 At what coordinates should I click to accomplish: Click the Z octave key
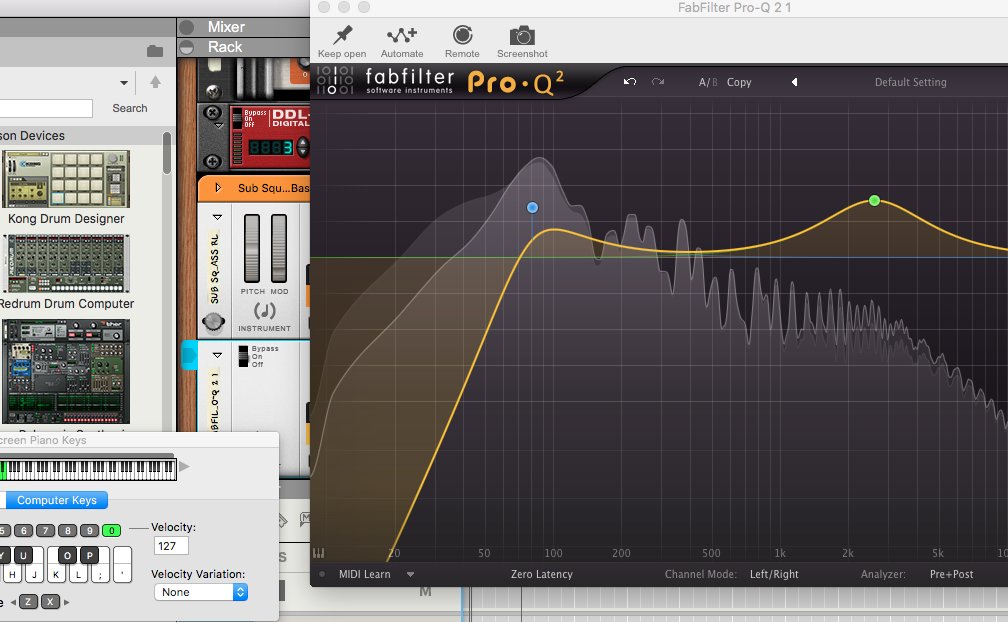tap(28, 601)
